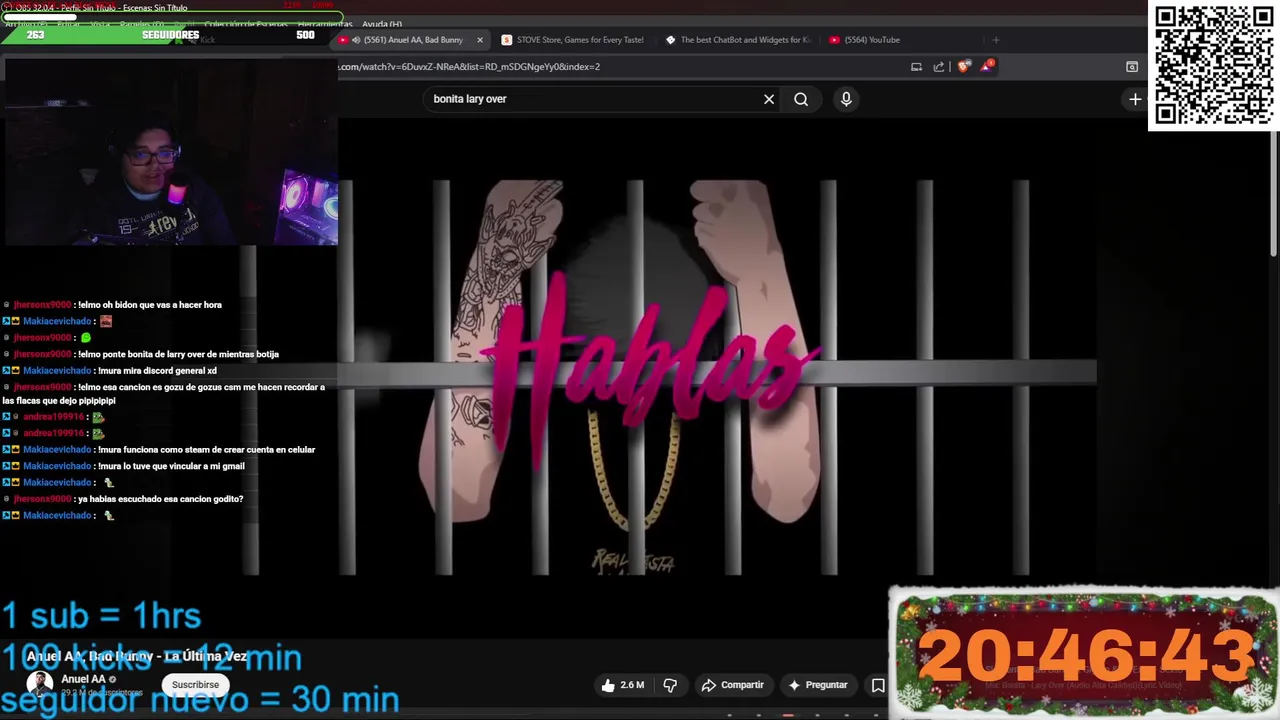Screen dimensions: 1280x720
Task: Click the Preguntar button
Action: pos(817,685)
